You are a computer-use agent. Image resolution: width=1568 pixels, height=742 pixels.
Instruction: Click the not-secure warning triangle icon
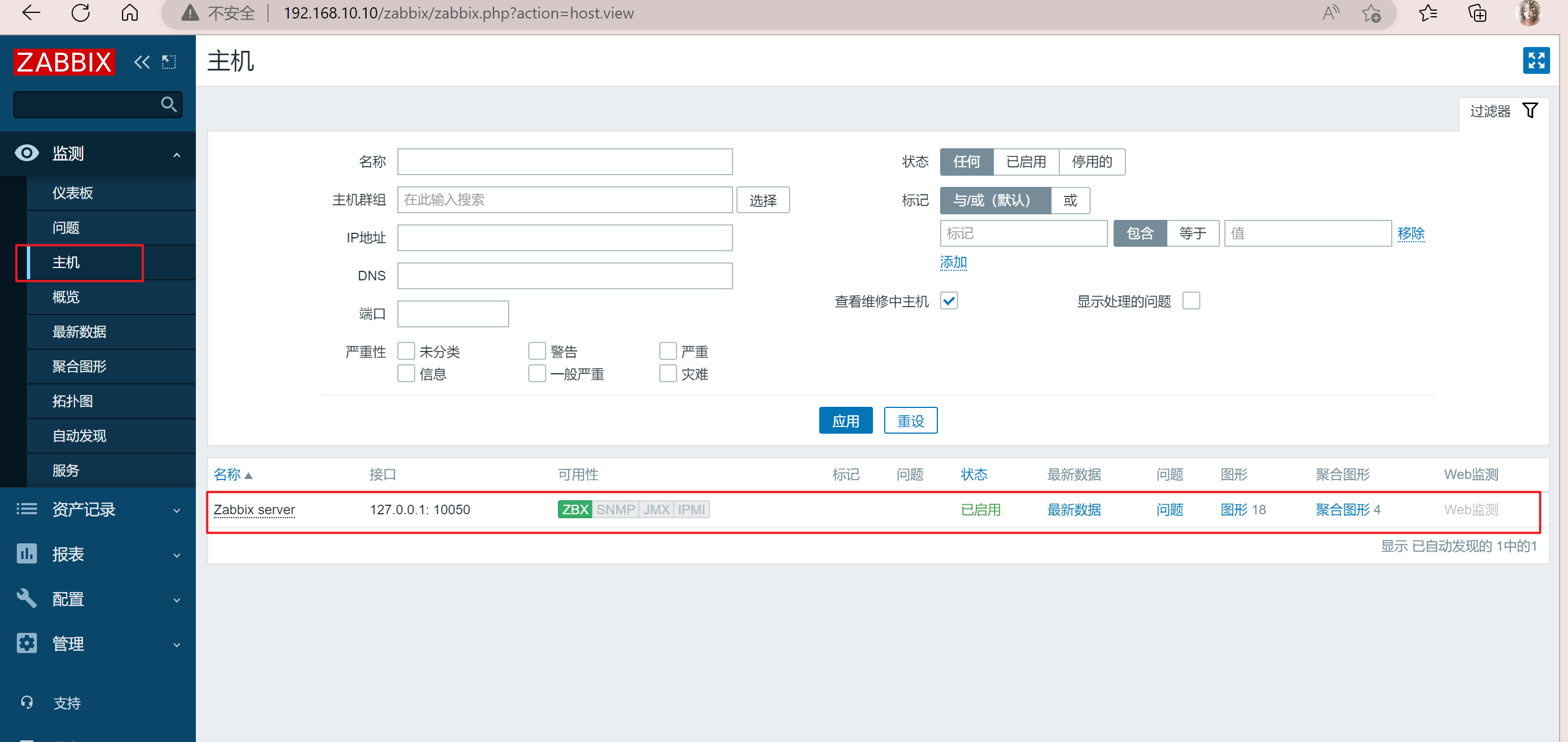coord(190,13)
